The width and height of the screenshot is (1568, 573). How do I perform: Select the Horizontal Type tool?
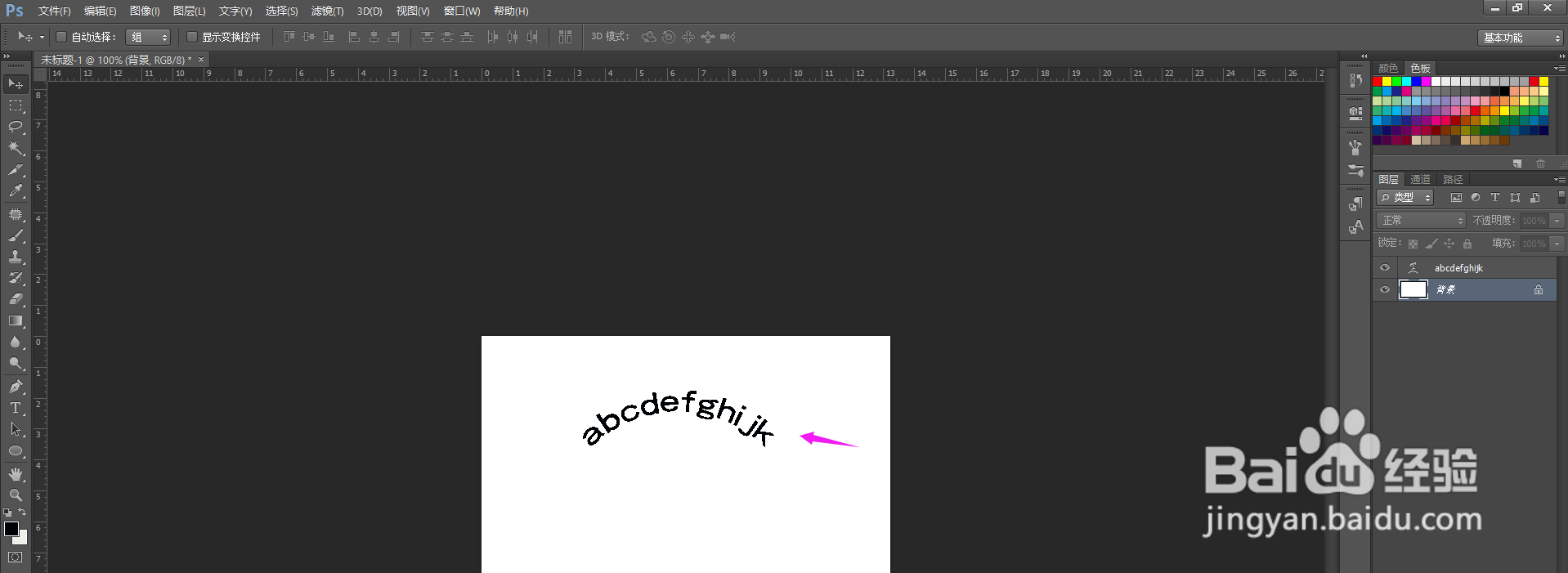click(x=16, y=408)
